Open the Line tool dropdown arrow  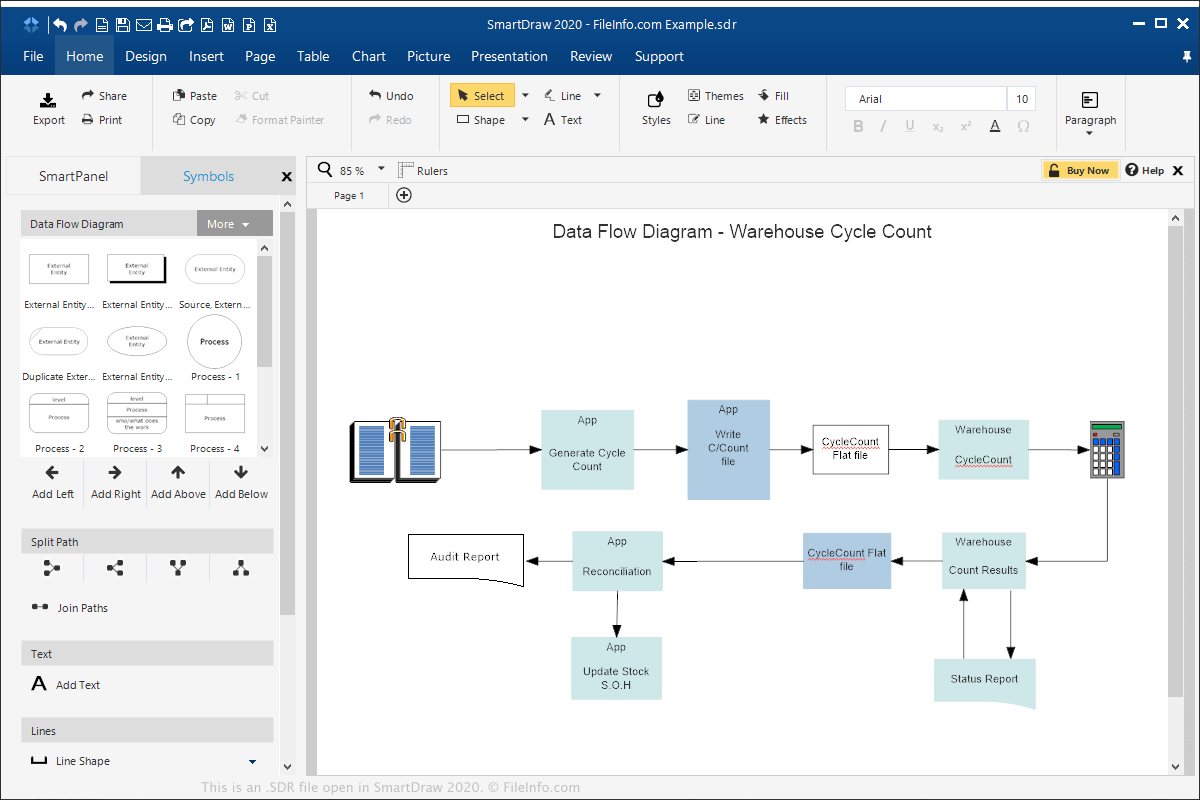pyautogui.click(x=597, y=96)
